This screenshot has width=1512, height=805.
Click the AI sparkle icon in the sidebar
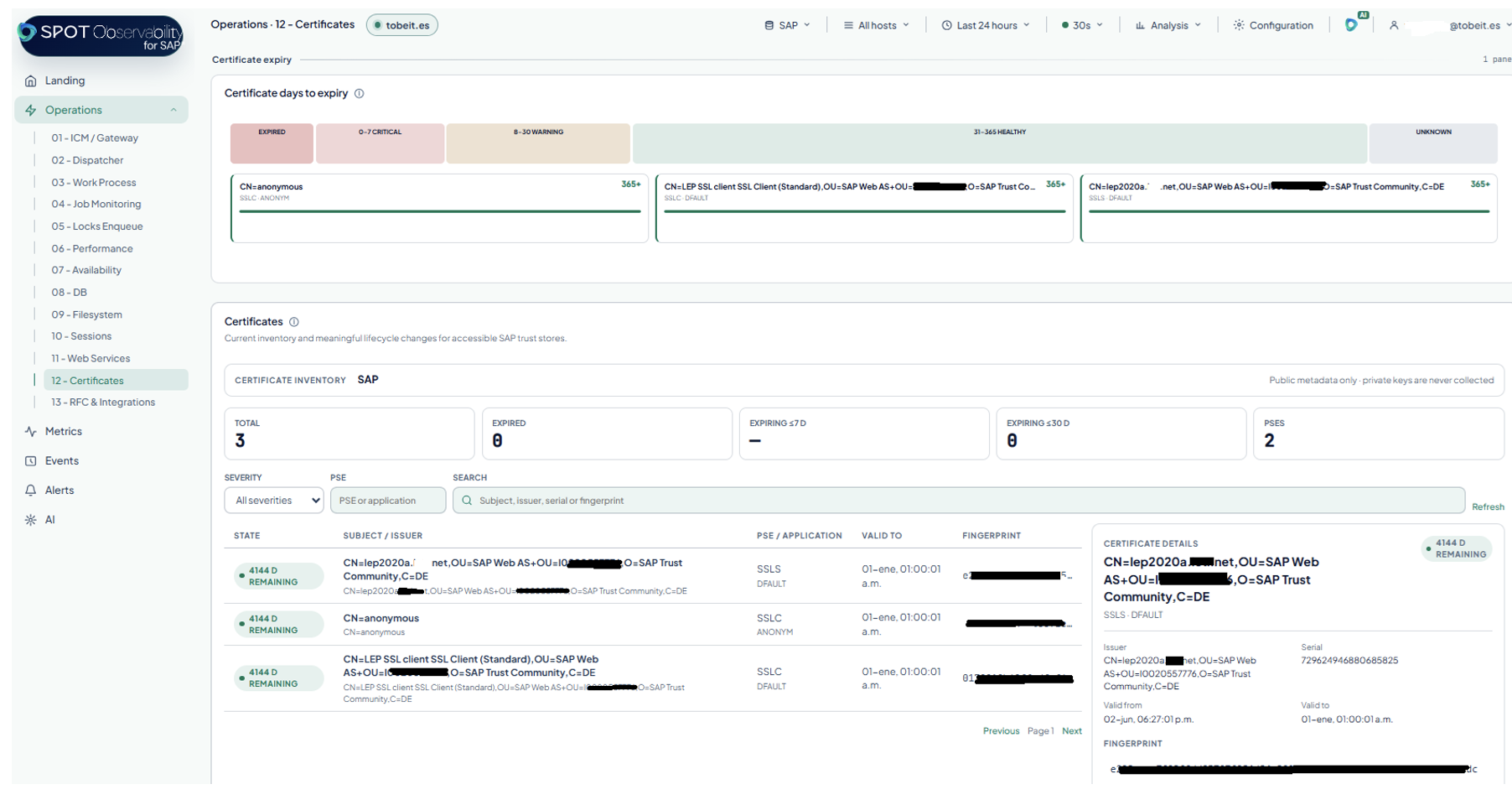31,519
